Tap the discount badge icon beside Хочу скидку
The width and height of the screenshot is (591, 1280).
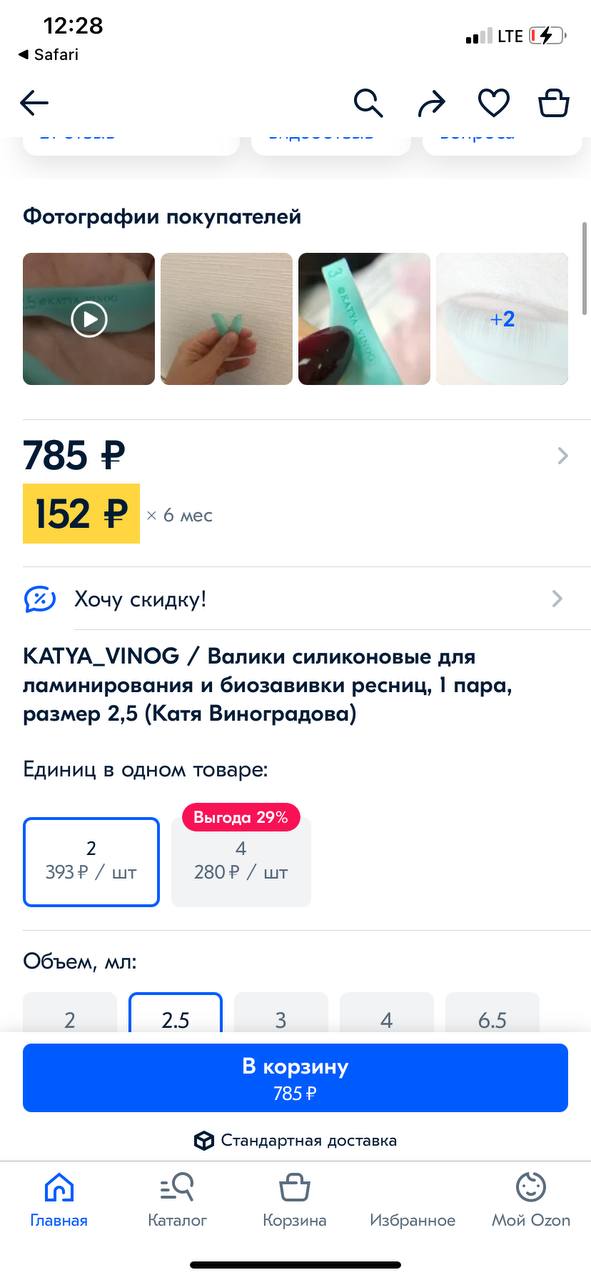tap(40, 599)
